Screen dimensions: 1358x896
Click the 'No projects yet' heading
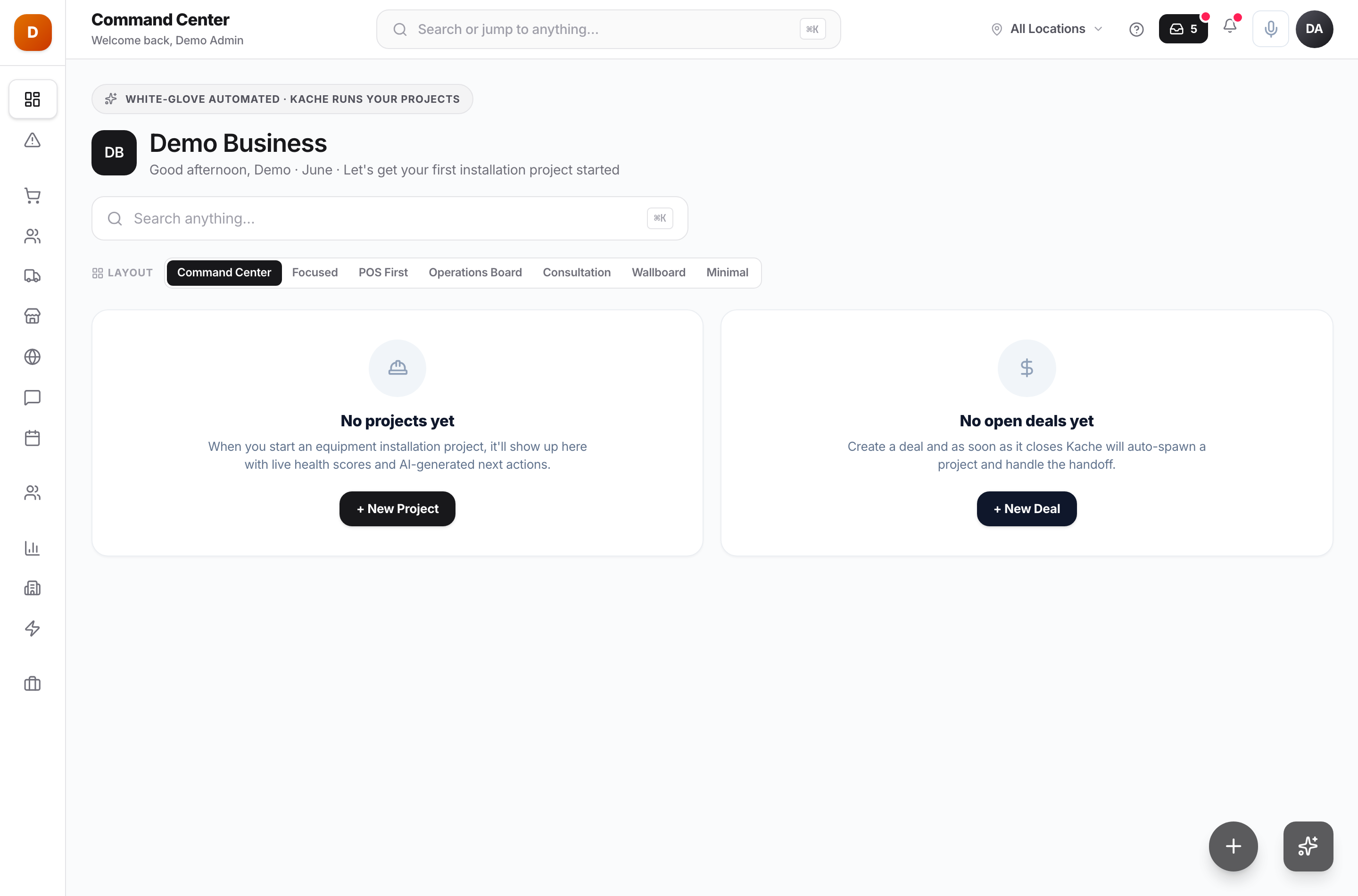pyautogui.click(x=397, y=421)
